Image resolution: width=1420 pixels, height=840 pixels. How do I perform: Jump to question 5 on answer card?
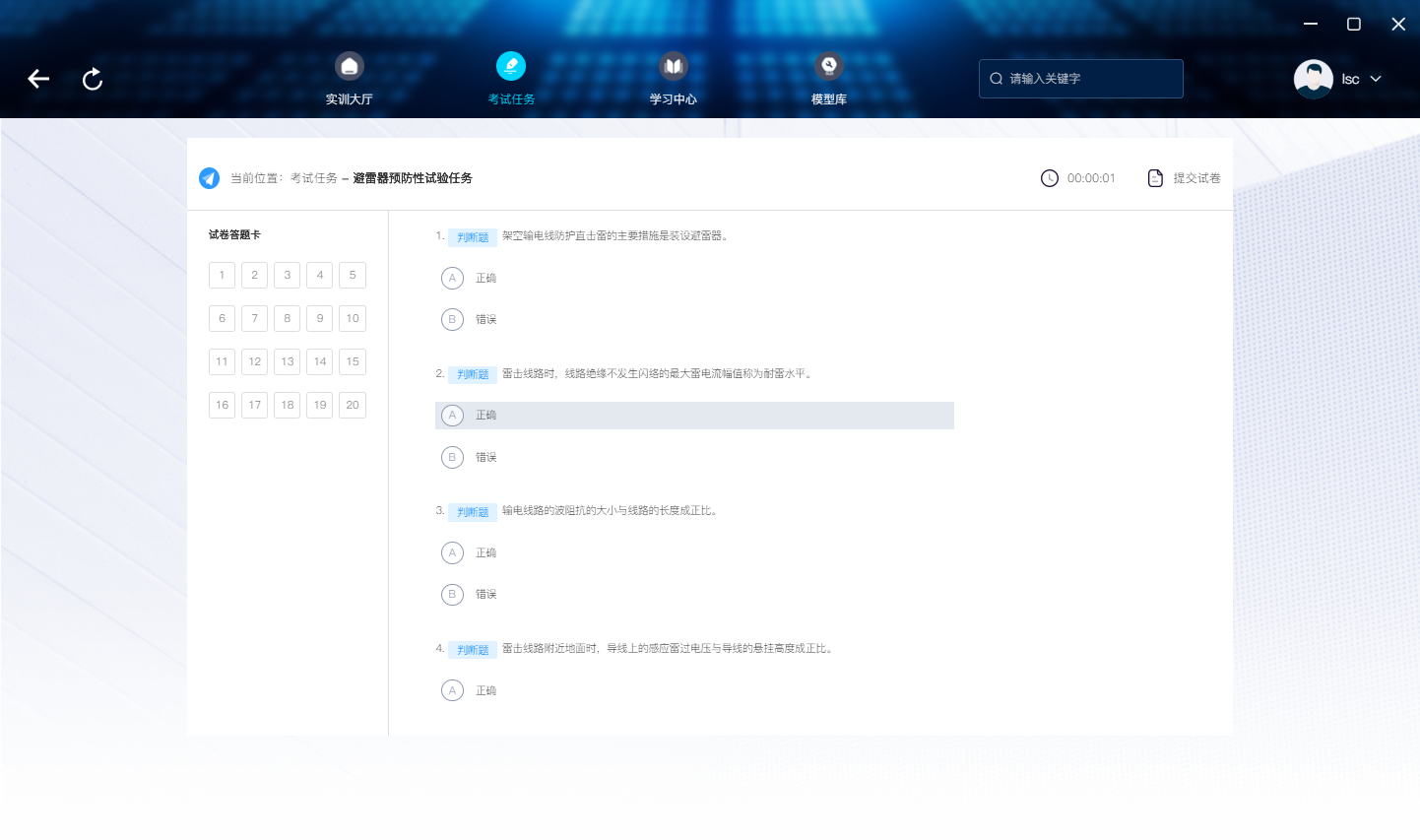353,275
